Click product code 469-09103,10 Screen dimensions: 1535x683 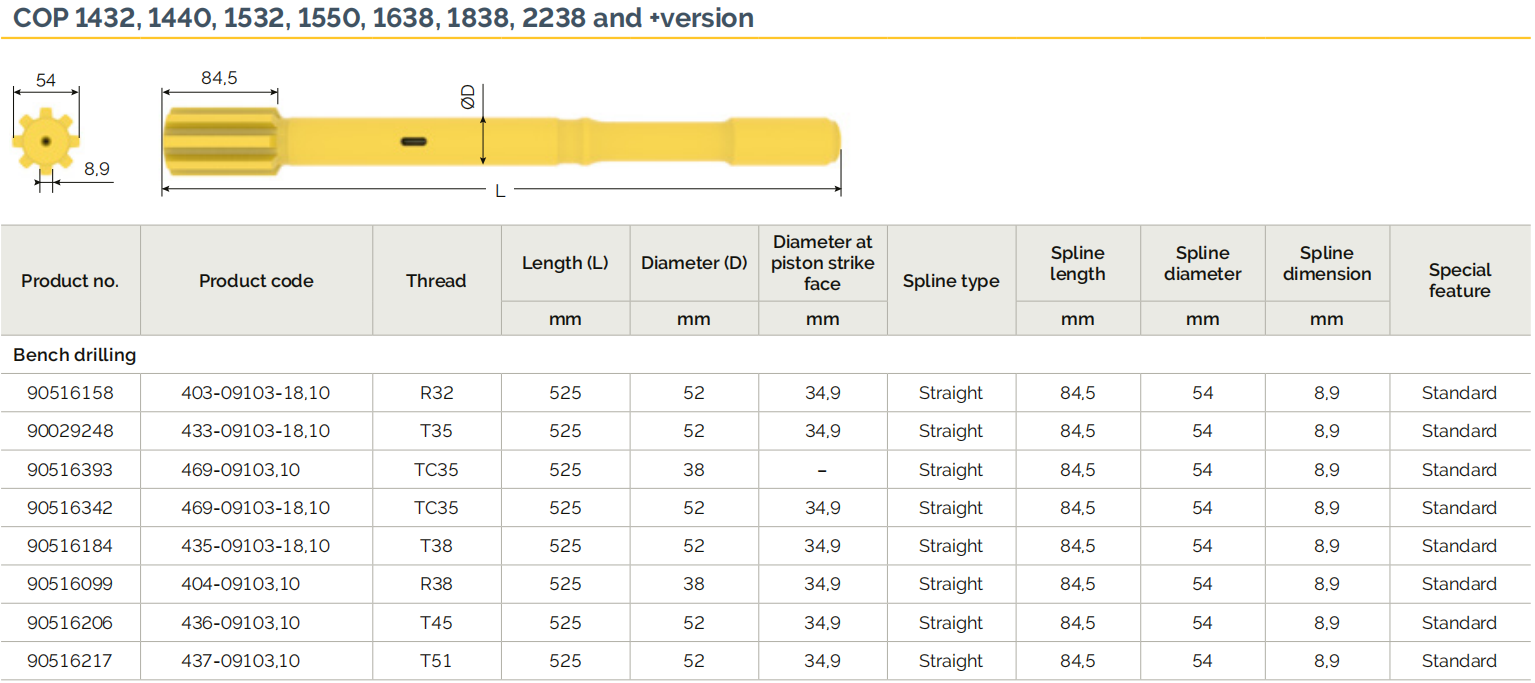coord(241,470)
